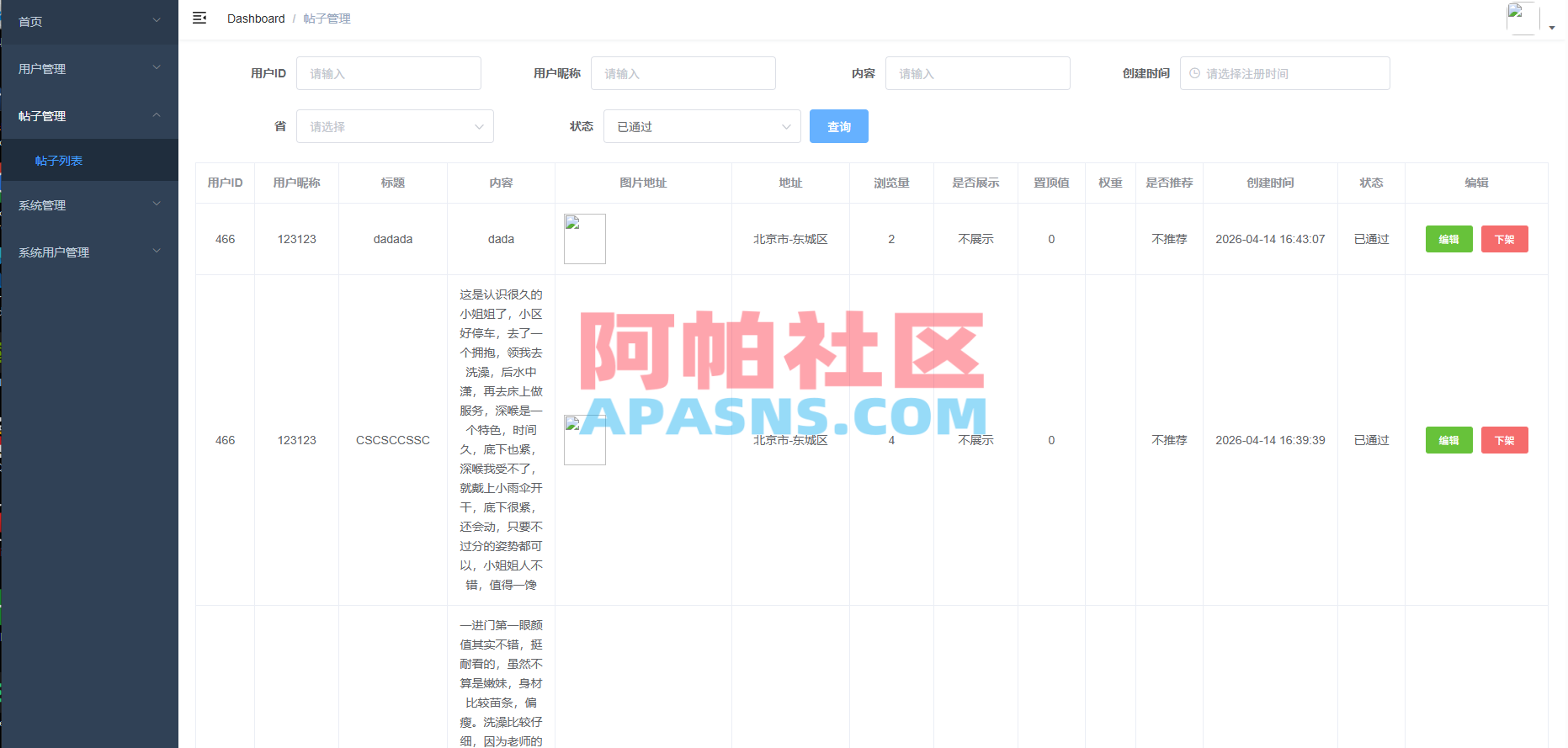Toggle the sidebar collapse hamburger icon
Screen dimensions: 1568x748
point(199,18)
